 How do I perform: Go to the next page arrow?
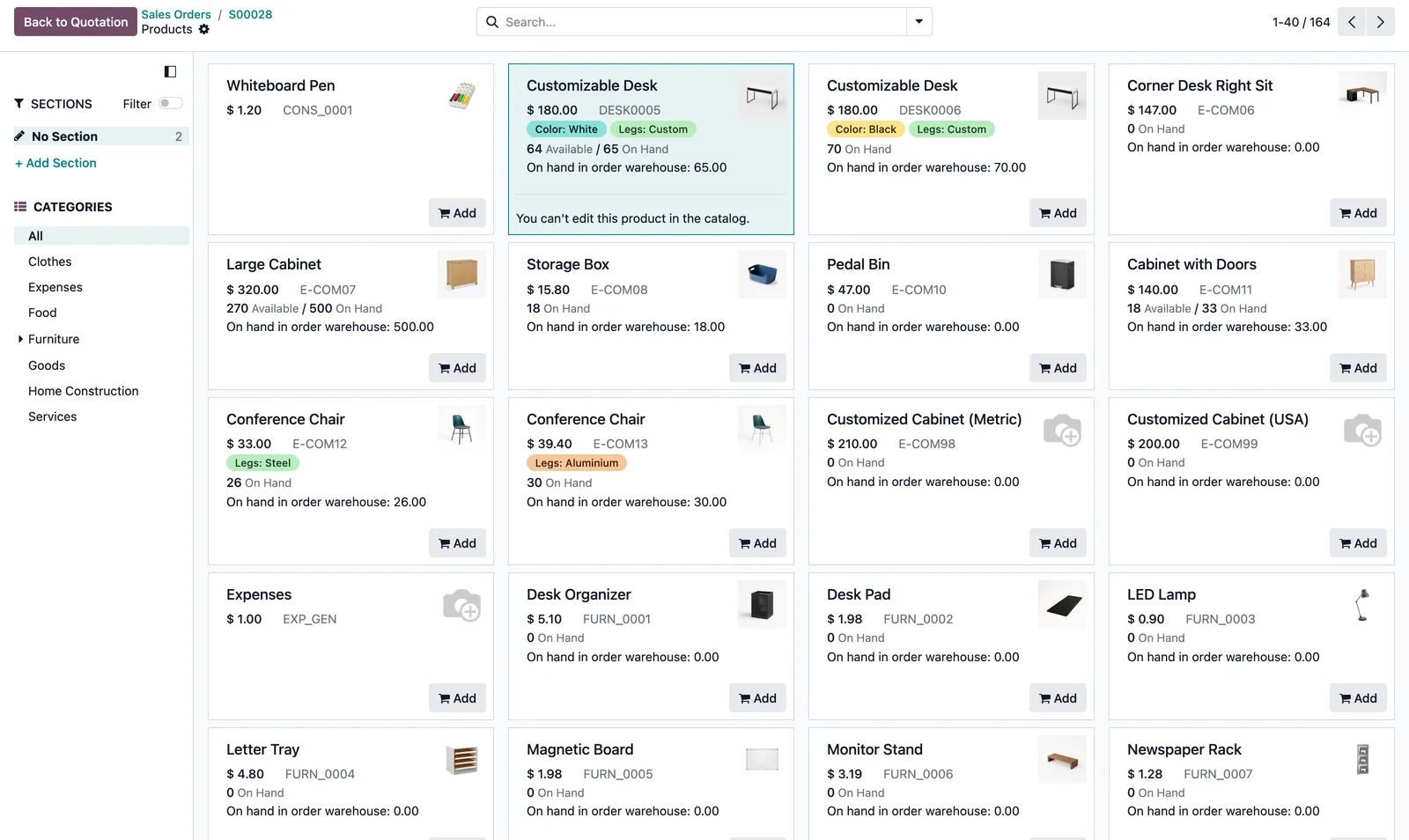[1381, 22]
